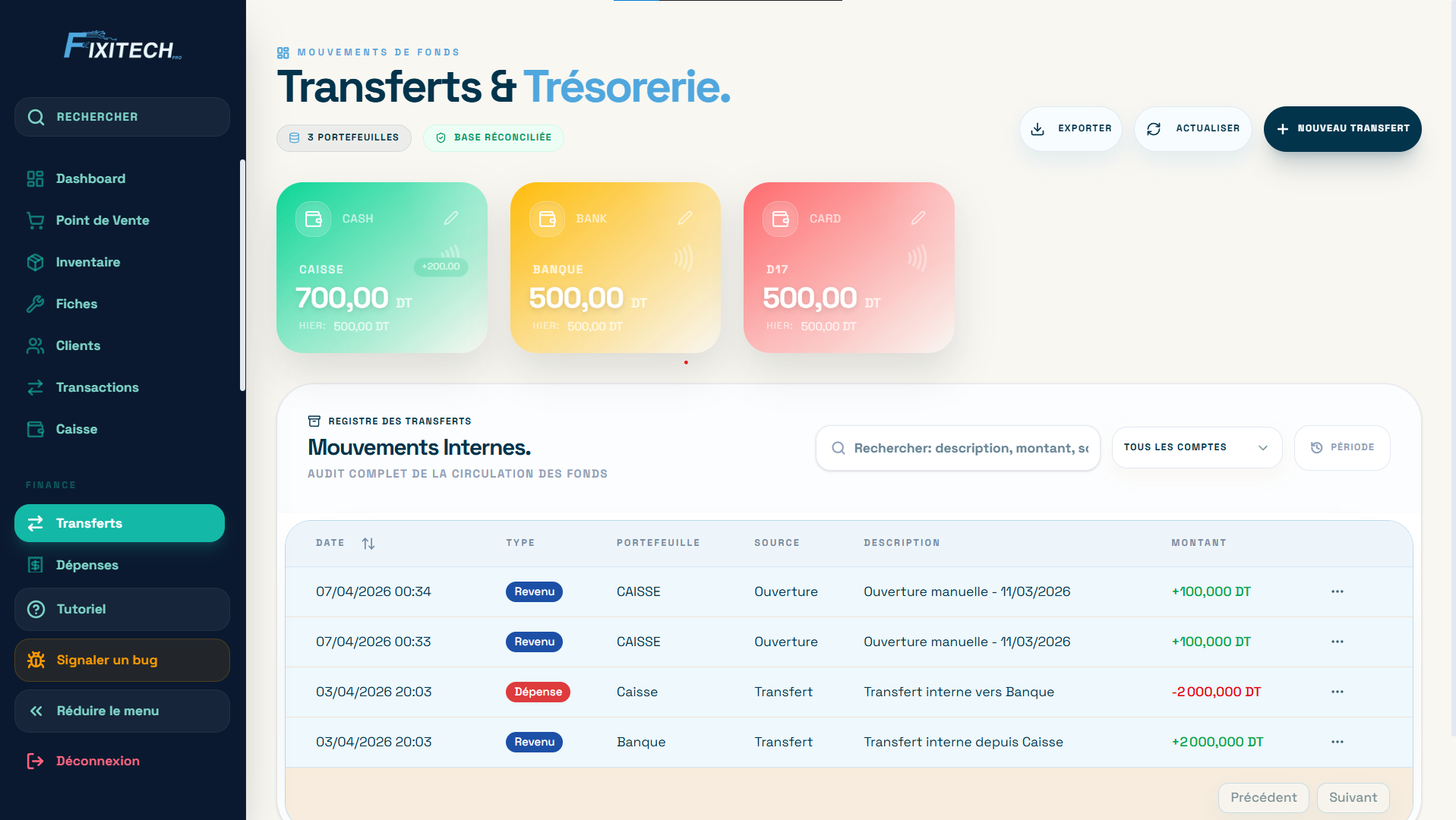
Task: Click the FixiTech logo
Action: (122, 47)
